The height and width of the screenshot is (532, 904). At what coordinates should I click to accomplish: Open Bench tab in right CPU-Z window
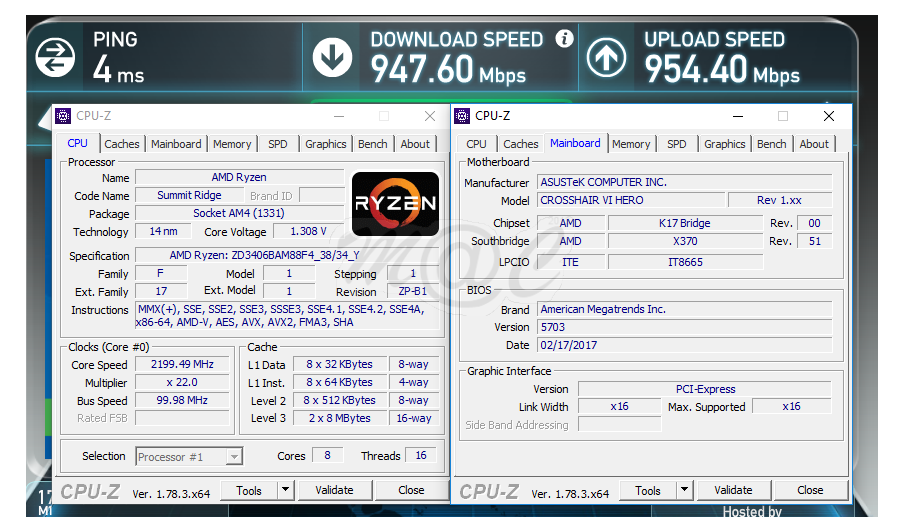click(x=771, y=144)
